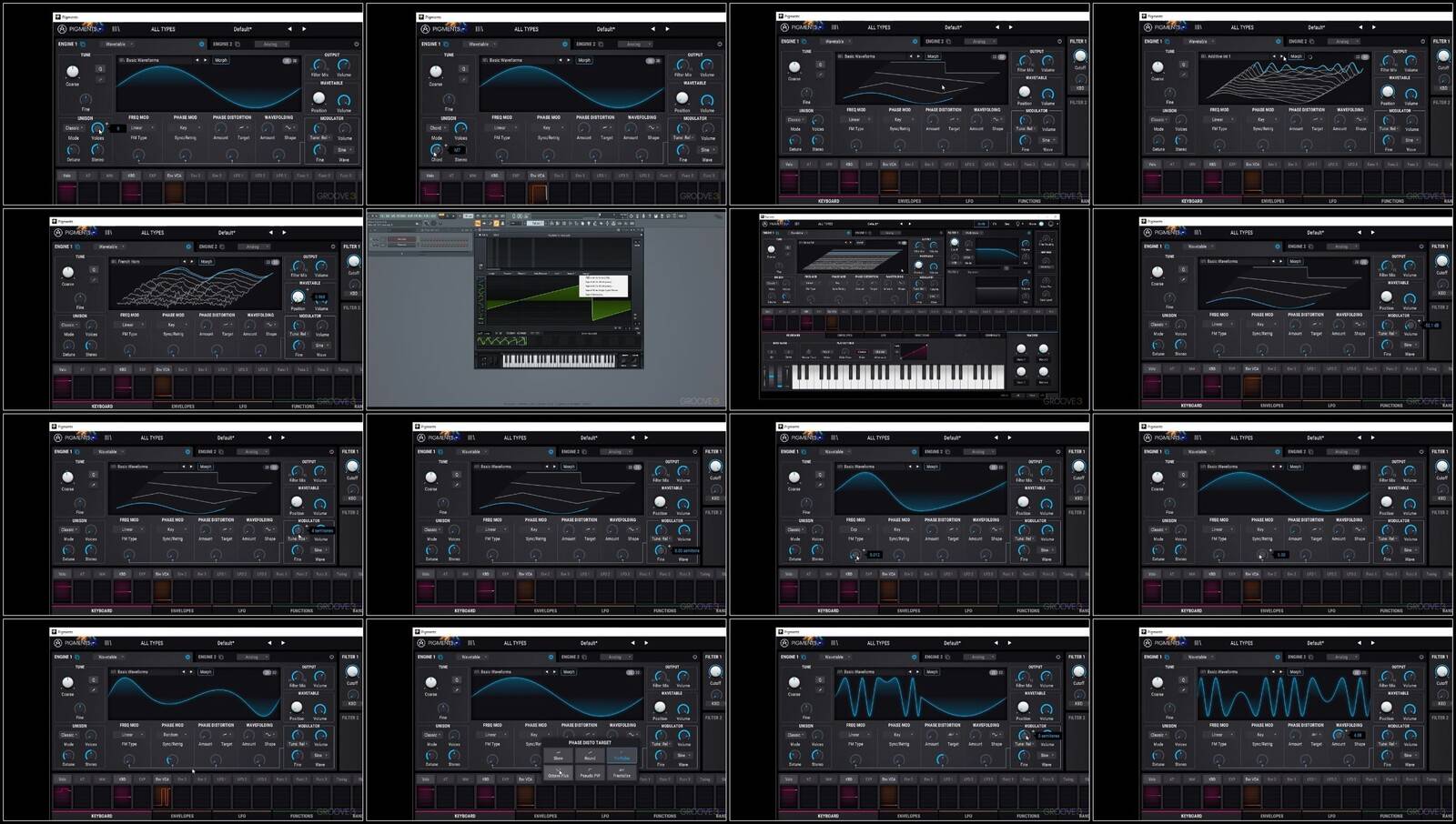Choose Fractalize in Phase Disto Target popup

(x=622, y=773)
